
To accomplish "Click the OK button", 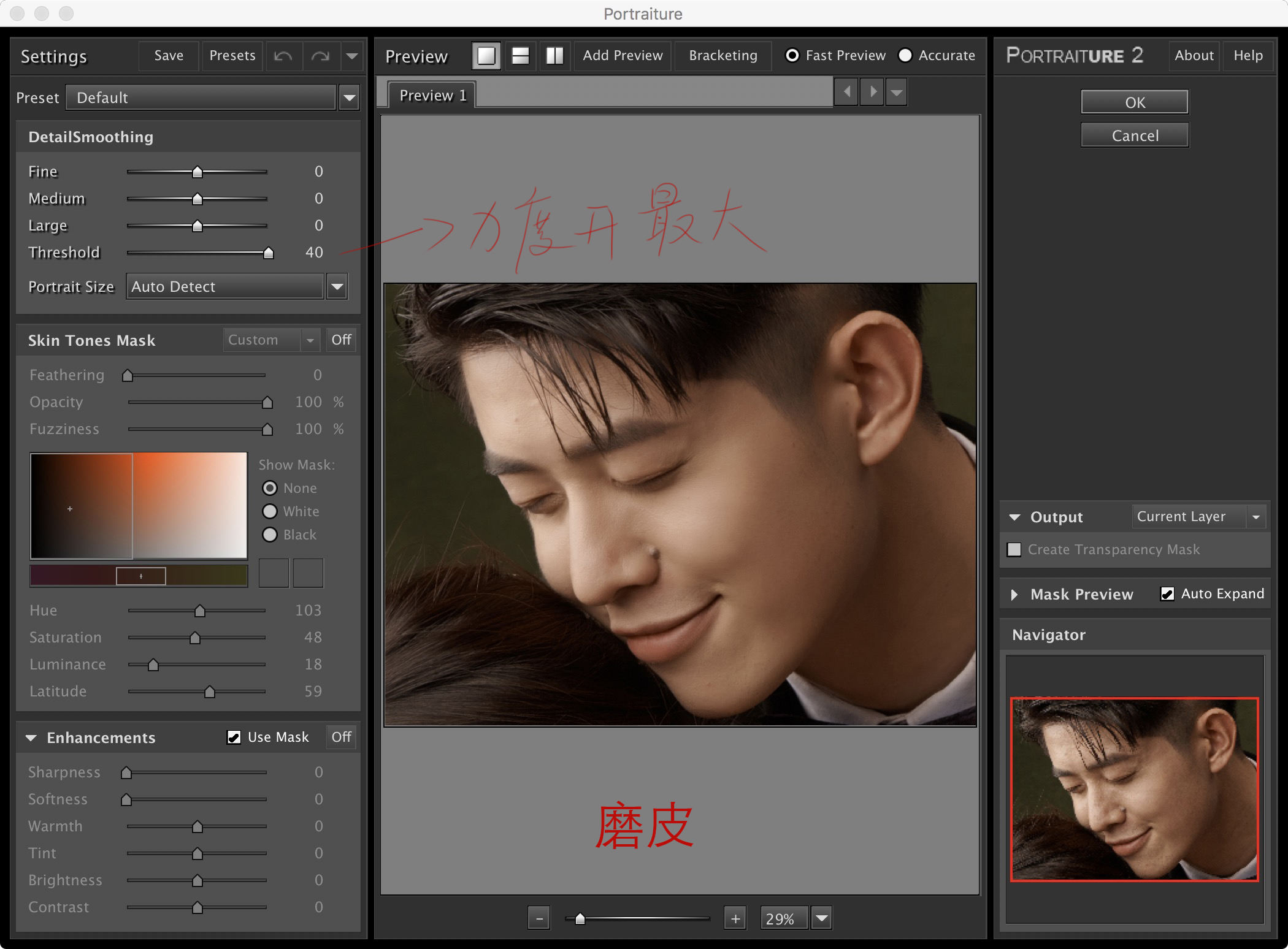I will 1134,102.
